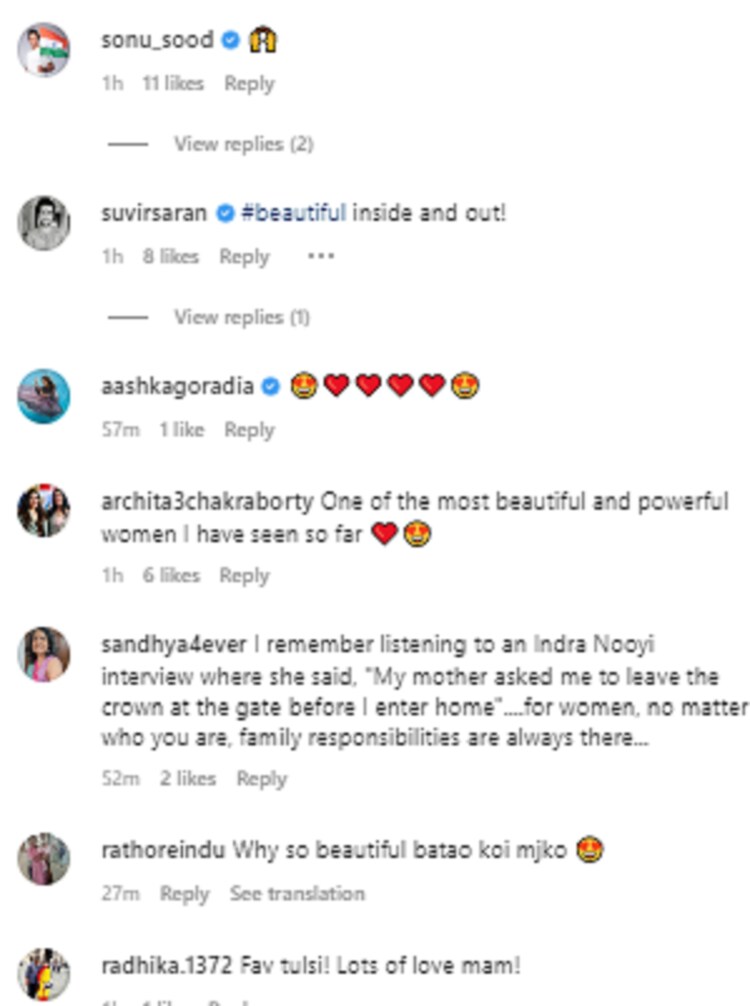The height and width of the screenshot is (1006, 750).
Task: Open aashkagoradia's profile avatar
Action: click(x=44, y=396)
